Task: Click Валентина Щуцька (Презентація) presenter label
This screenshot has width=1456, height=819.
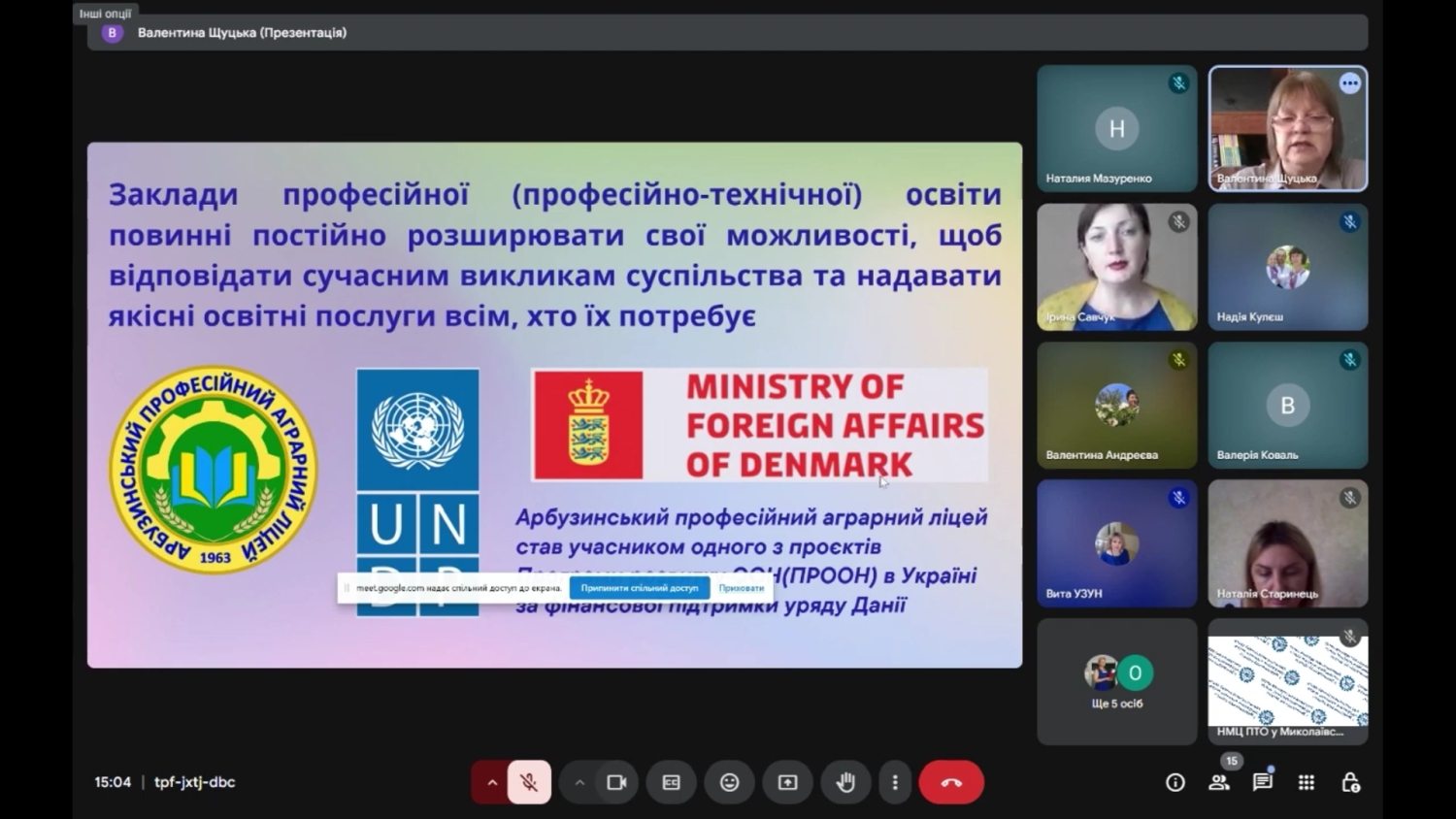Action: click(x=242, y=33)
